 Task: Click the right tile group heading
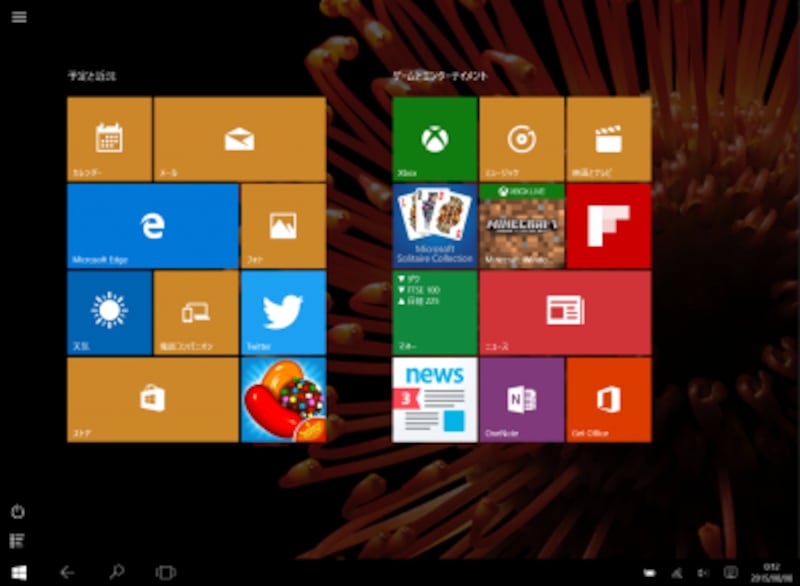440,76
